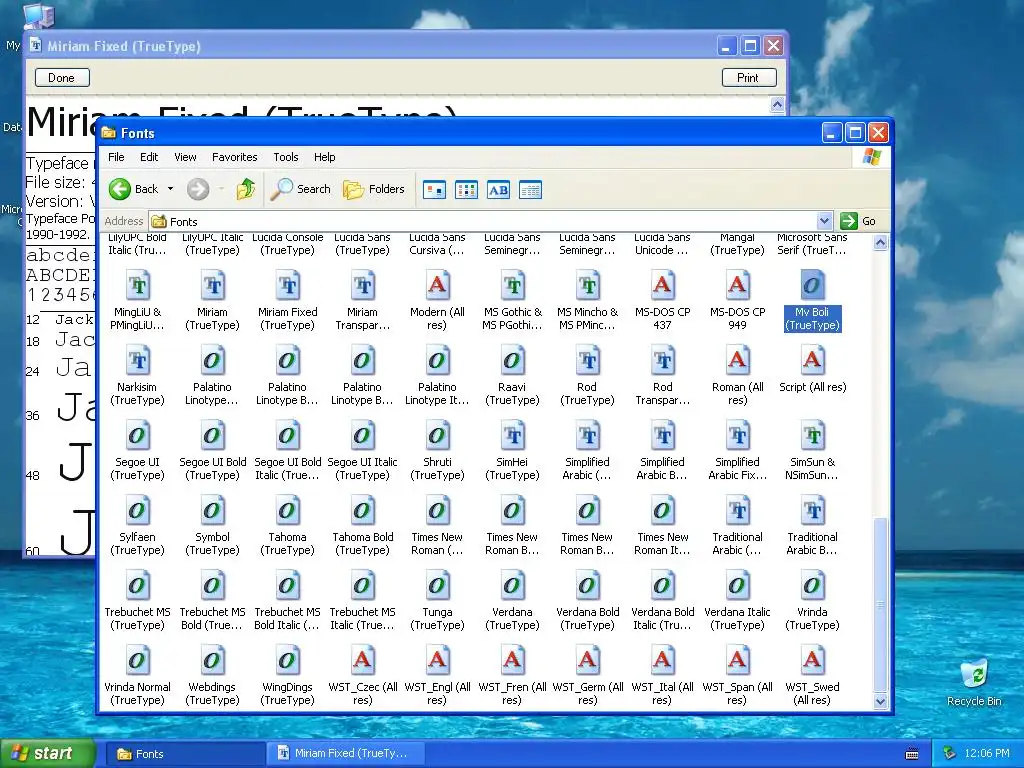The width and height of the screenshot is (1024, 768).
Task: Expand the Address bar dropdown
Action: coord(824,221)
